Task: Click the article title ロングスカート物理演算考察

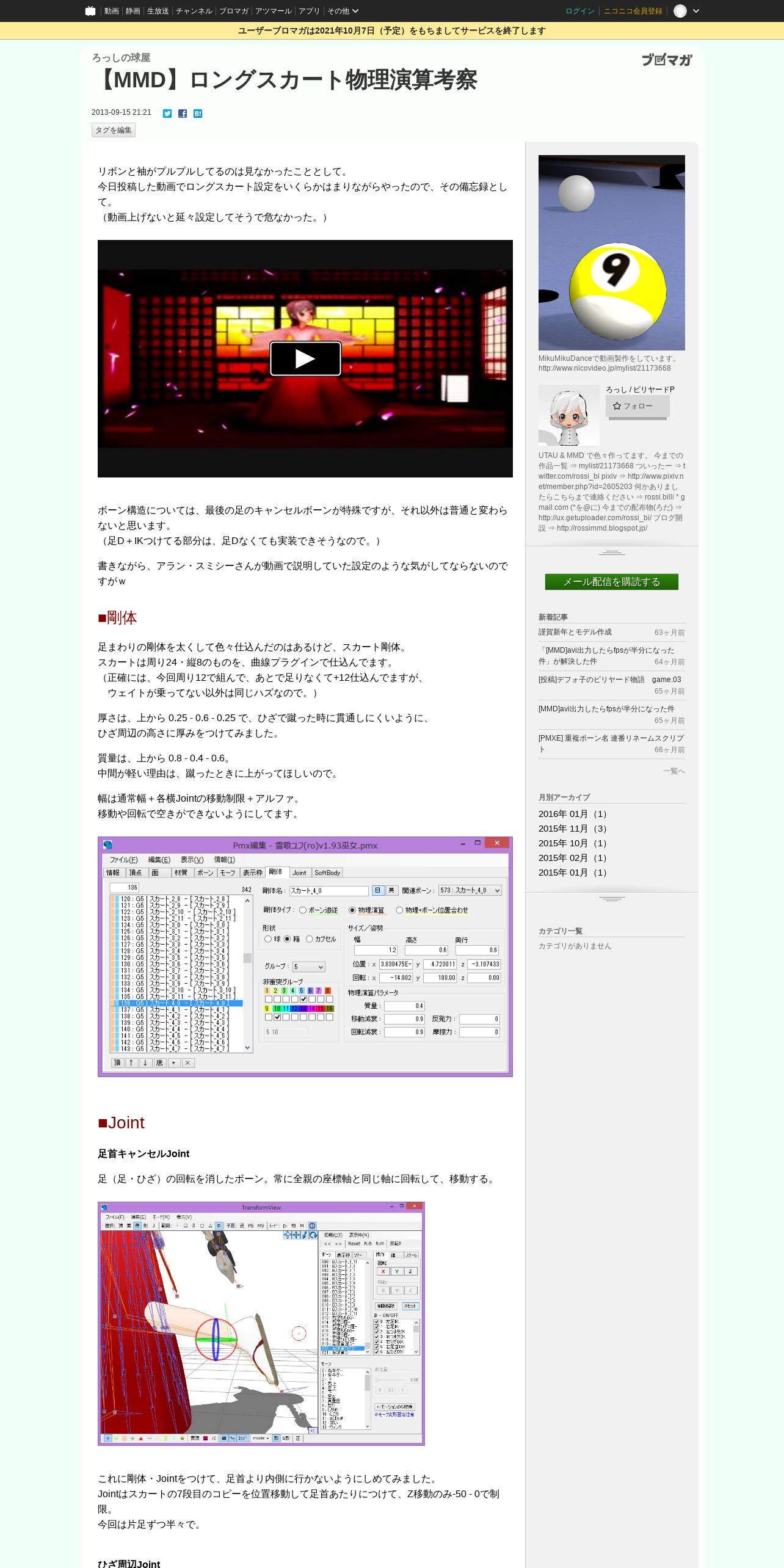Action: [285, 80]
